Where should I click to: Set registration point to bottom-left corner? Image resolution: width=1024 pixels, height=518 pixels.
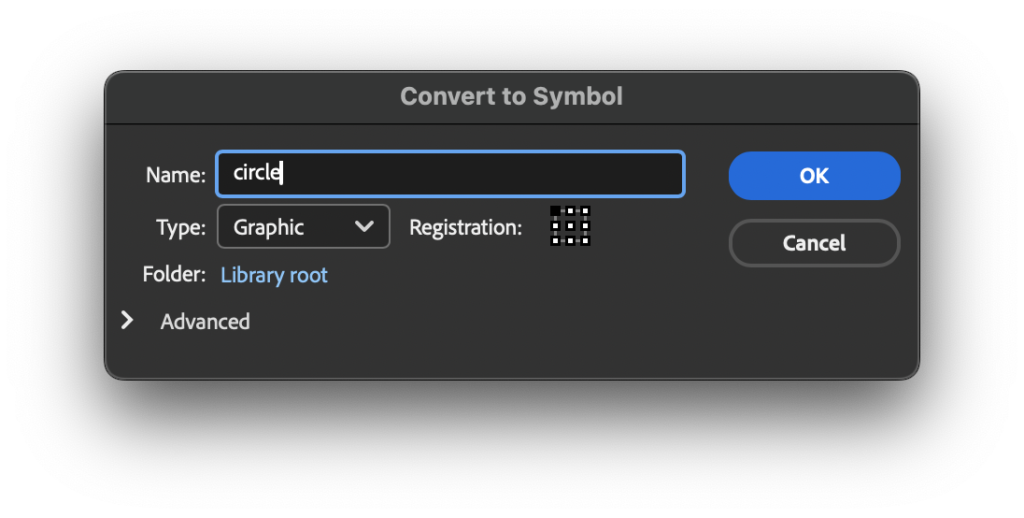pyautogui.click(x=556, y=240)
